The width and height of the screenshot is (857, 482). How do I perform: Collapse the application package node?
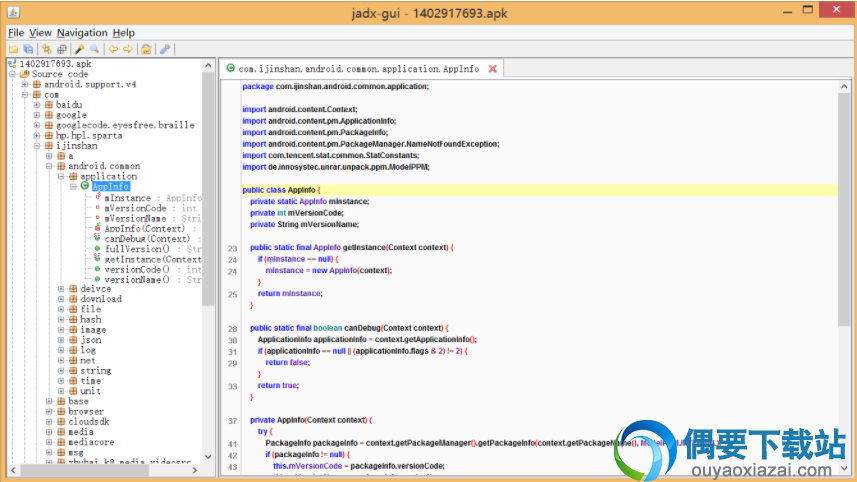[x=61, y=177]
